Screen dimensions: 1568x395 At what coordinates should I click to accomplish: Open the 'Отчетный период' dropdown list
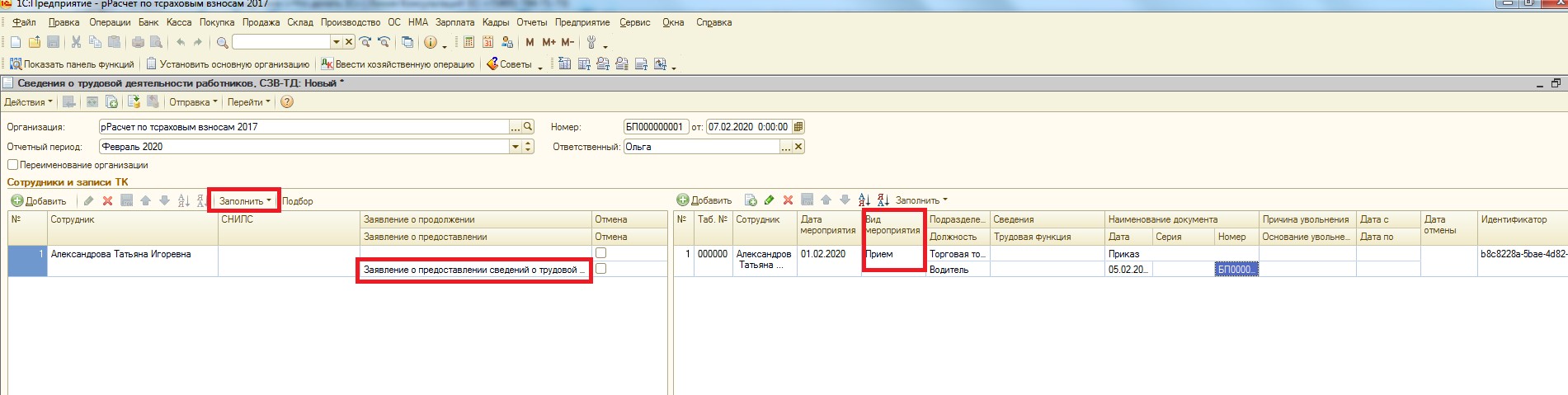coord(516,147)
